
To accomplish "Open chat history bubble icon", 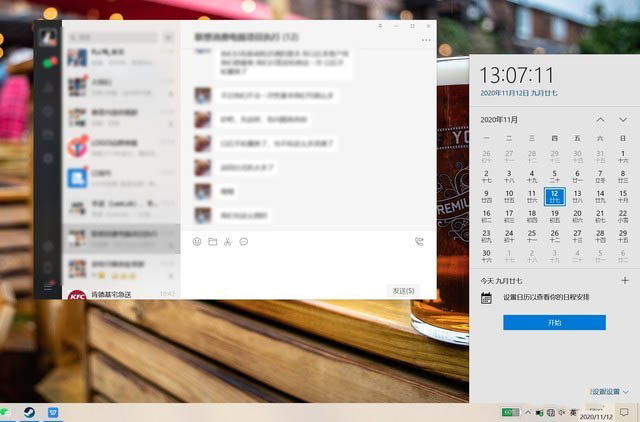I will click(244, 242).
